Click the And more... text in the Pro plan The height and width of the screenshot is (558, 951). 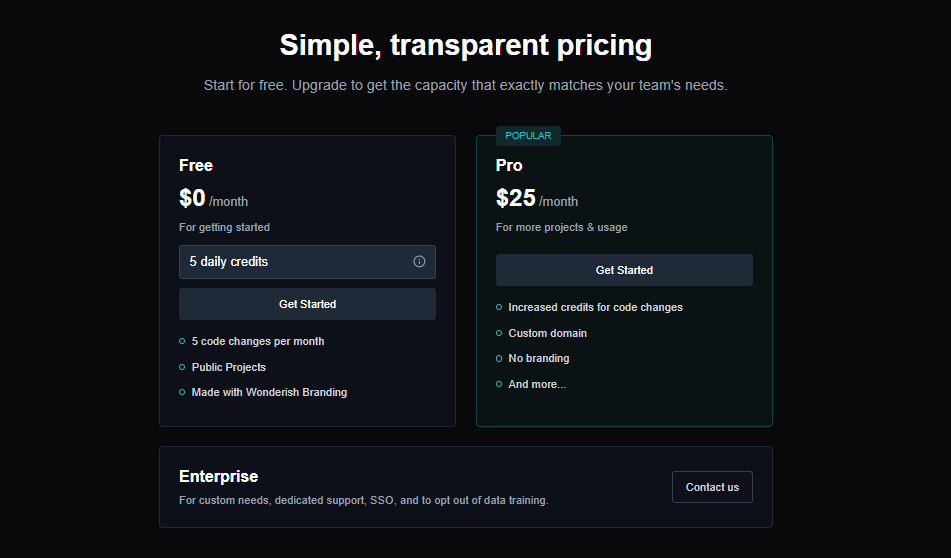click(537, 384)
